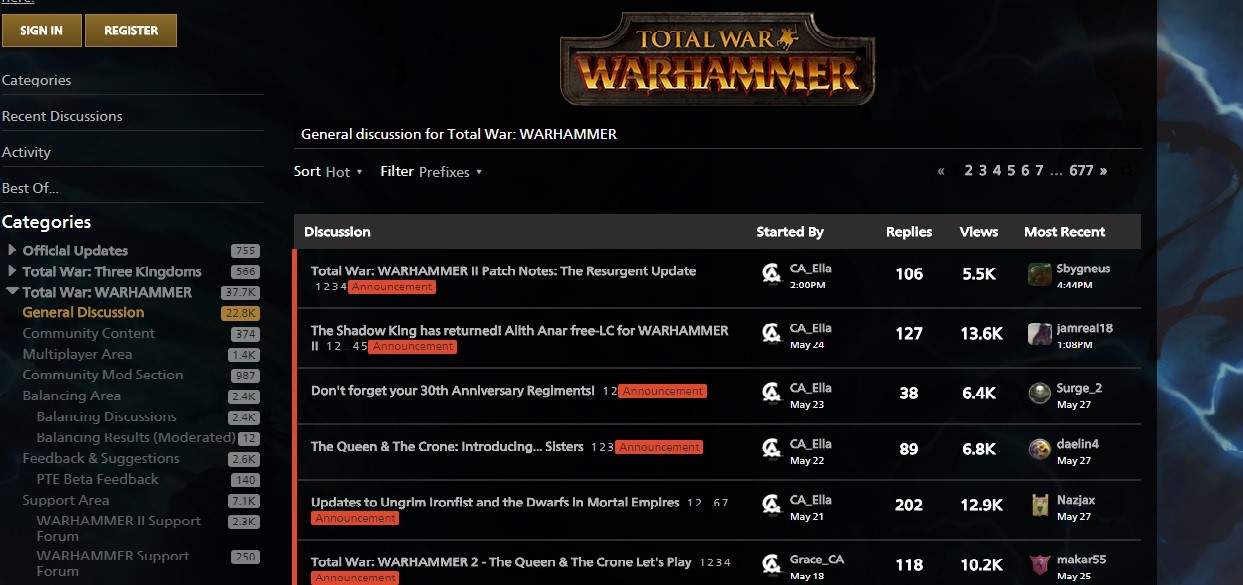Click Surge_2 user avatar
The height and width of the screenshot is (585, 1243).
pyautogui.click(x=1040, y=393)
